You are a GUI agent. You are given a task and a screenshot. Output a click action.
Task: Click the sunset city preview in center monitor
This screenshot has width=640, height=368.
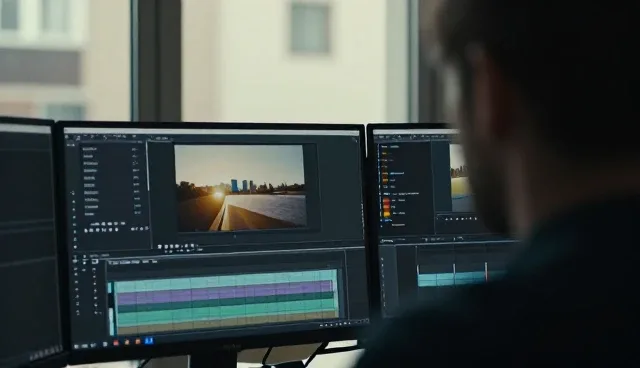click(x=240, y=188)
